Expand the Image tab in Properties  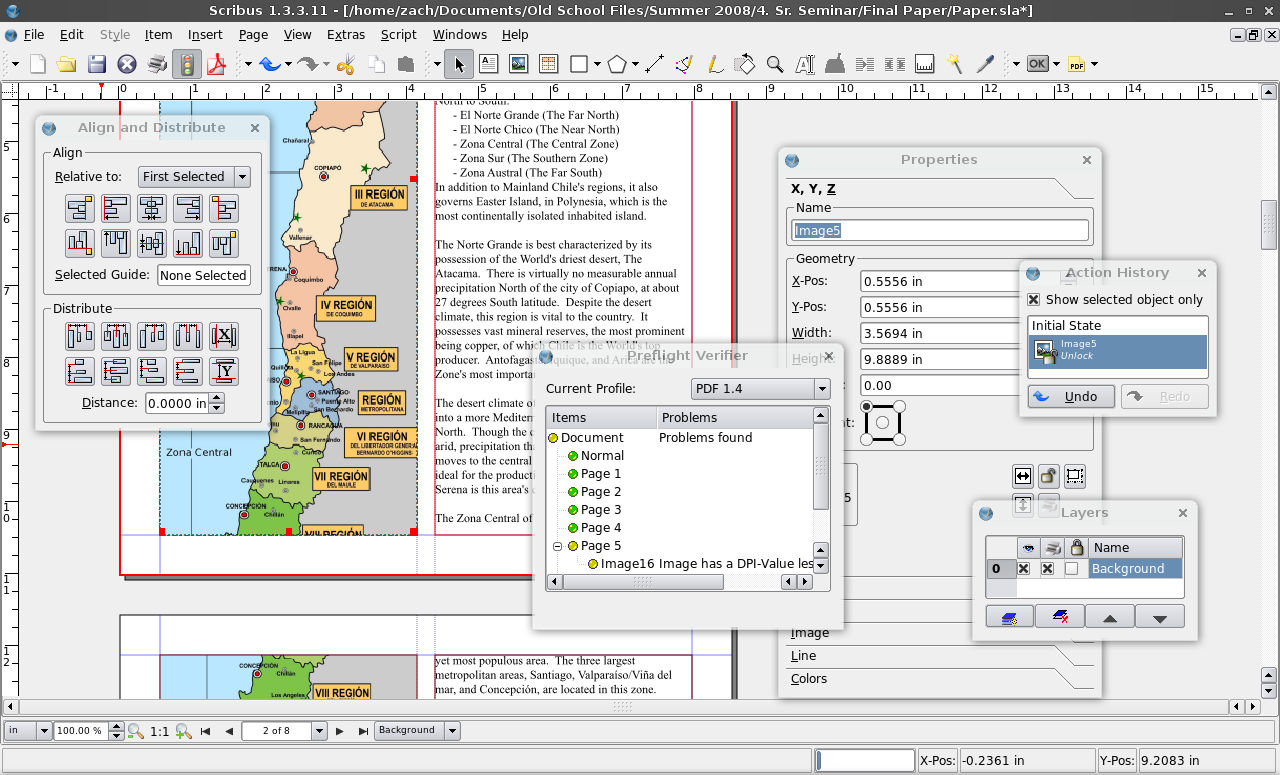tap(810, 633)
